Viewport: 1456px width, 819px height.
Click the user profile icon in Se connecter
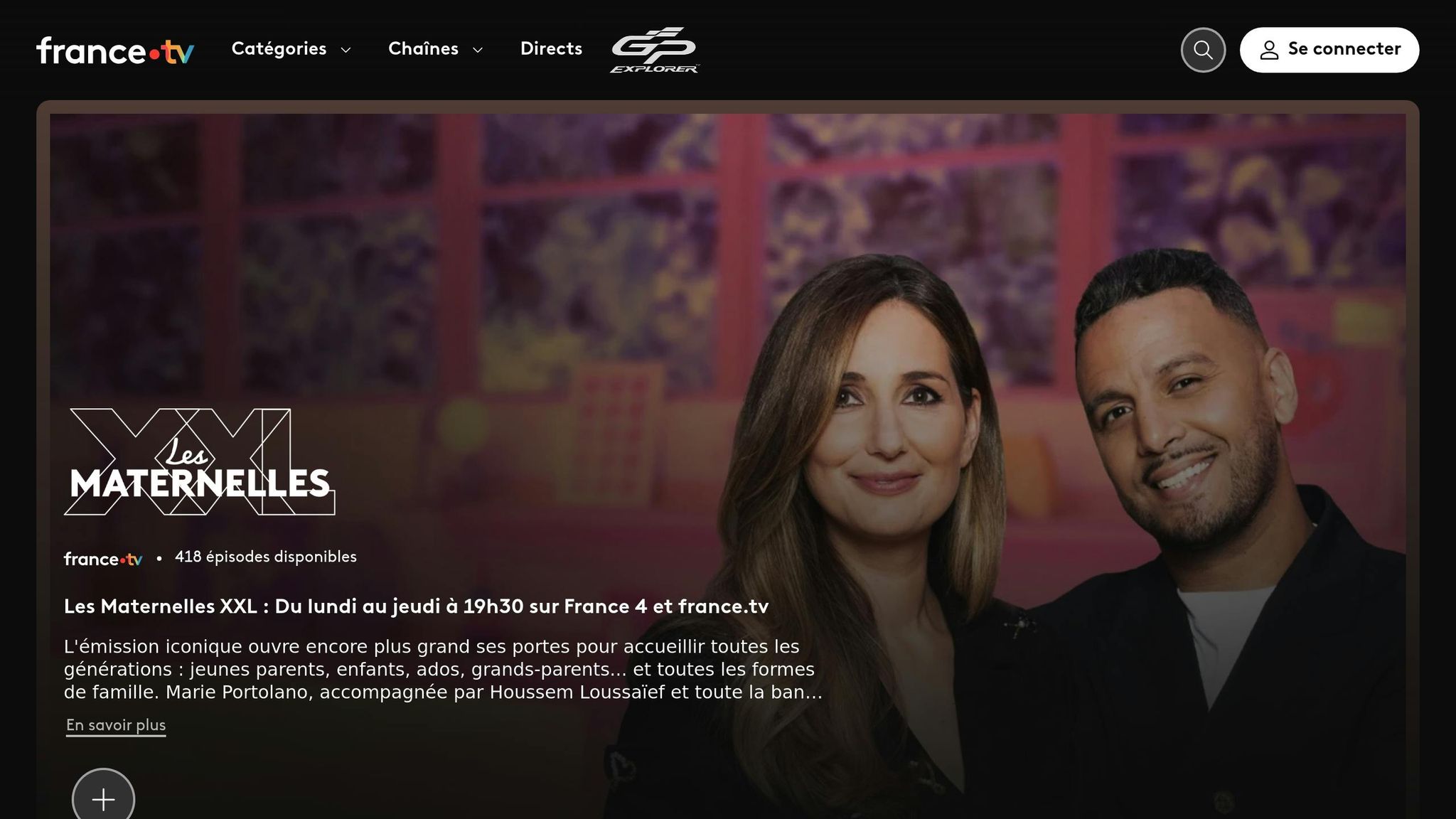(1269, 50)
